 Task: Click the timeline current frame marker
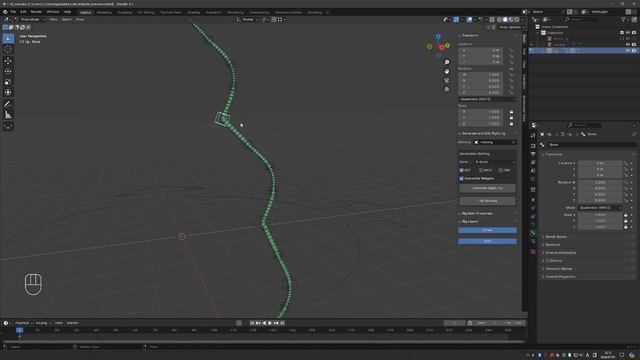(19, 330)
